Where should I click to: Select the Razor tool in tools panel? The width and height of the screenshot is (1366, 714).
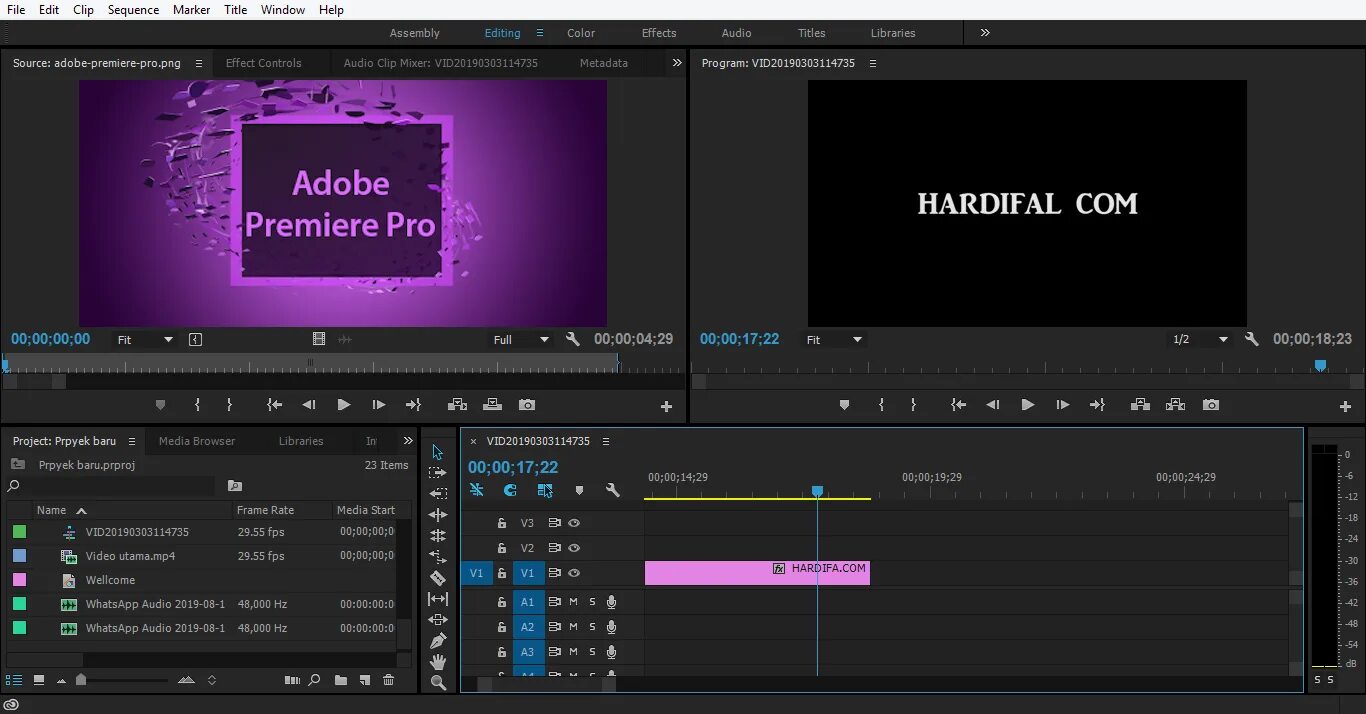pyautogui.click(x=438, y=578)
